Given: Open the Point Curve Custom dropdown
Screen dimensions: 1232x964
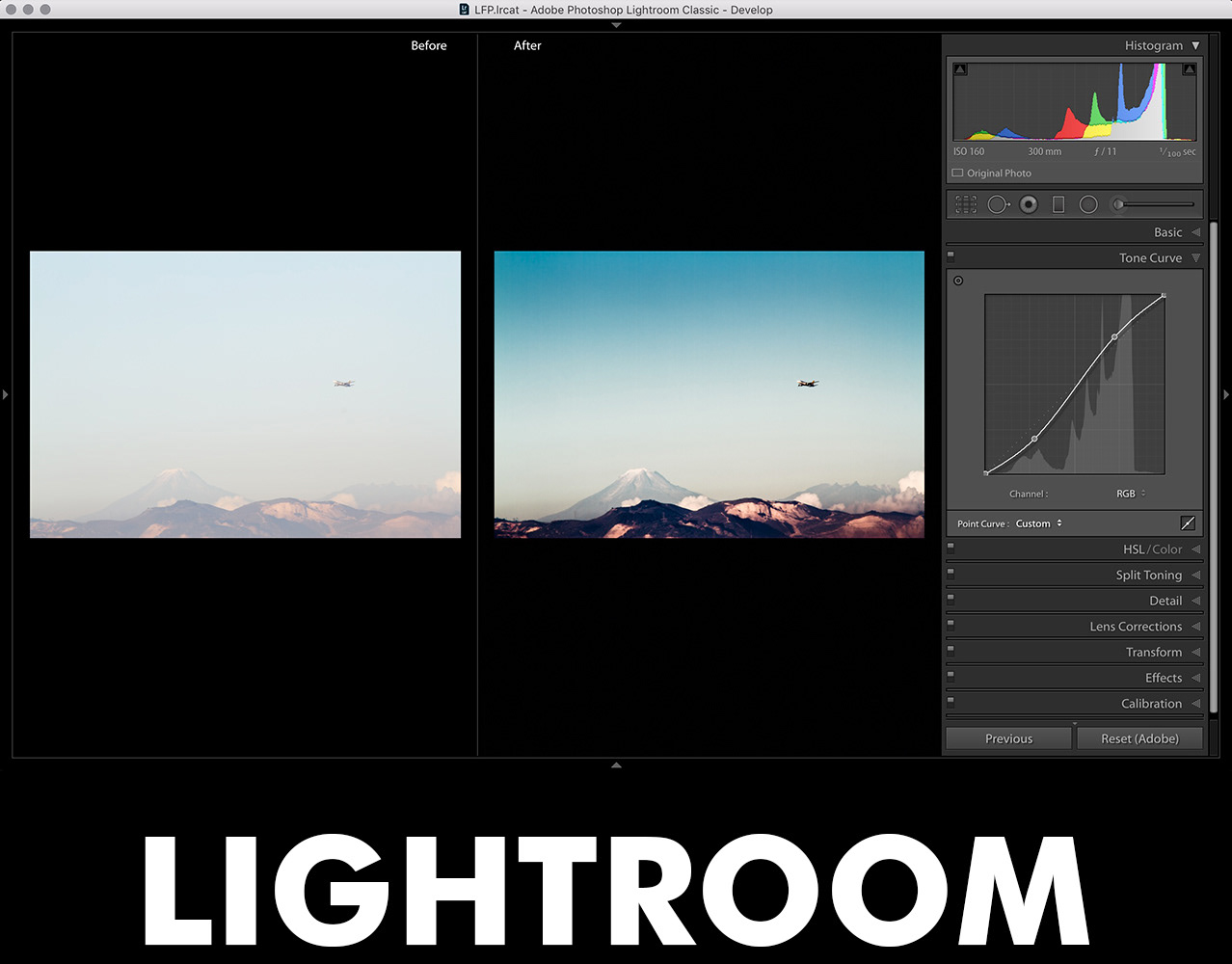Looking at the screenshot, I should pos(1039,523).
